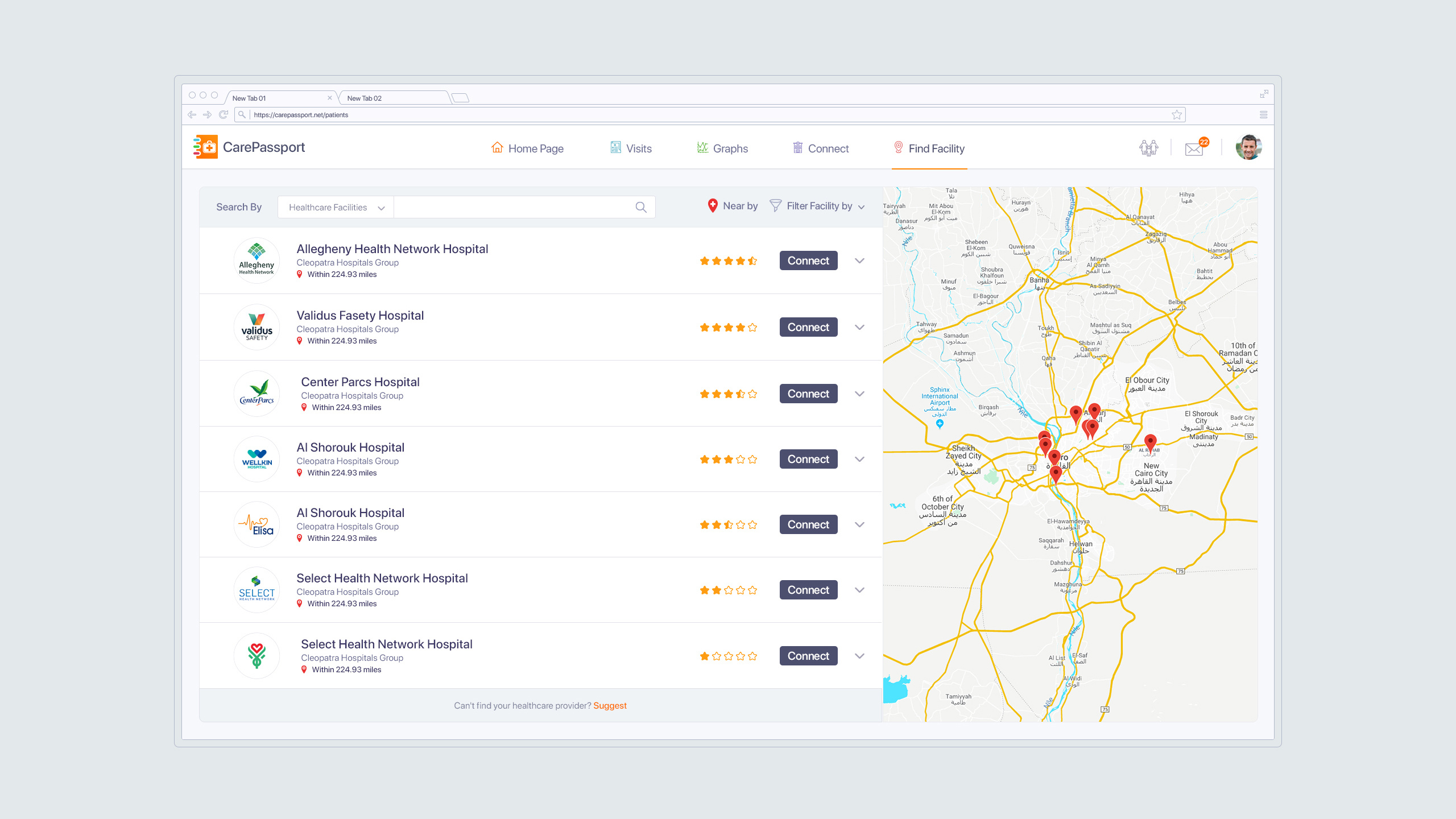Click the heart-plant logo in the last row

click(x=257, y=656)
